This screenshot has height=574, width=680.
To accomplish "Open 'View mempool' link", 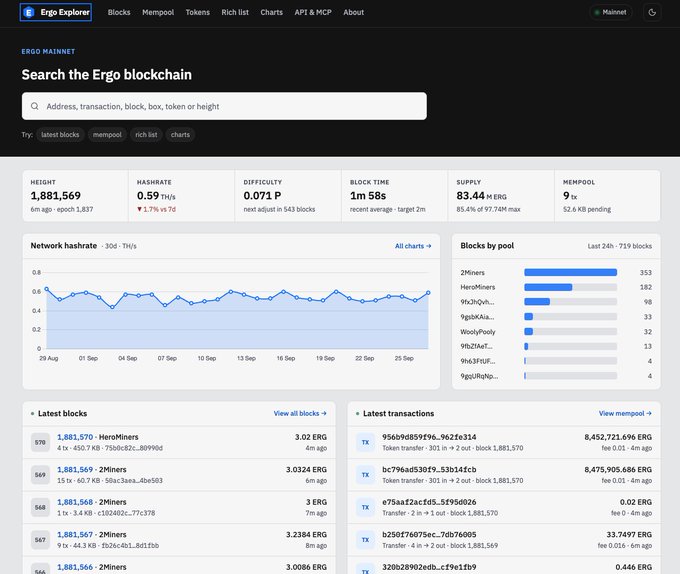I will pyautogui.click(x=625, y=413).
